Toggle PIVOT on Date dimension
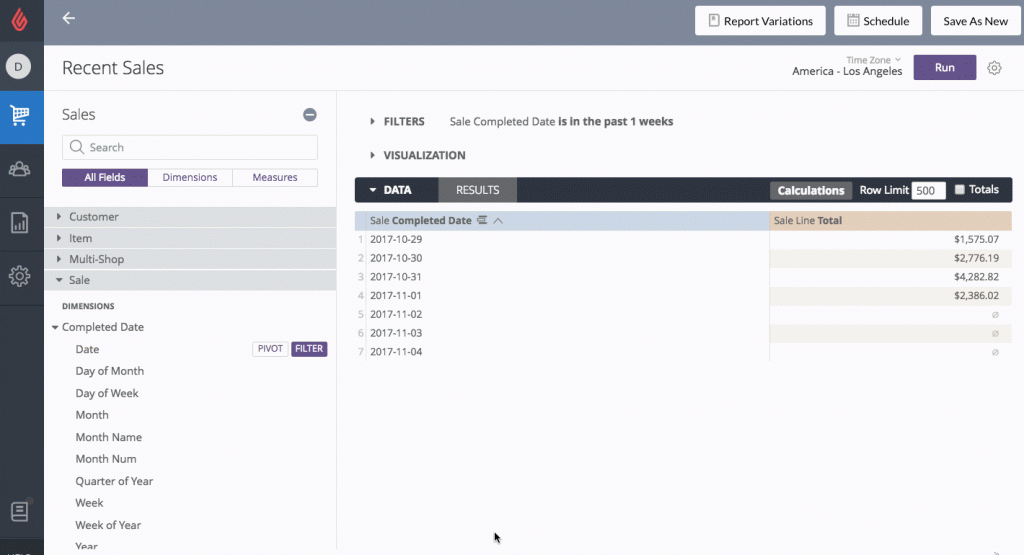 (x=270, y=349)
